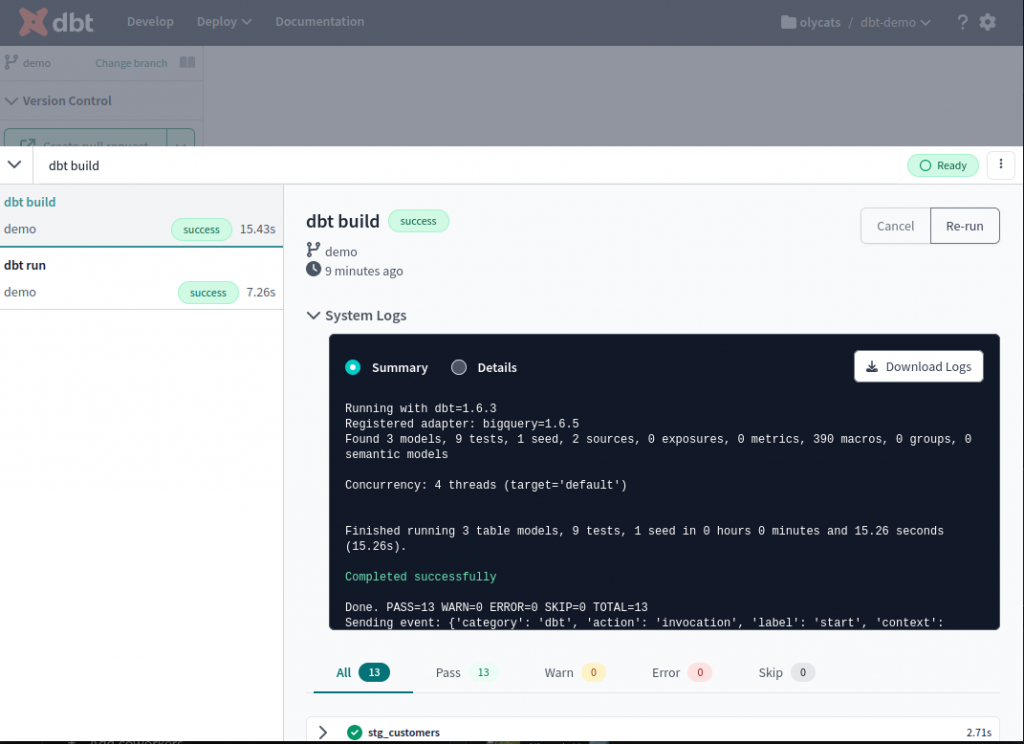
Task: Switch to the Warn results tab
Action: [x=575, y=672]
